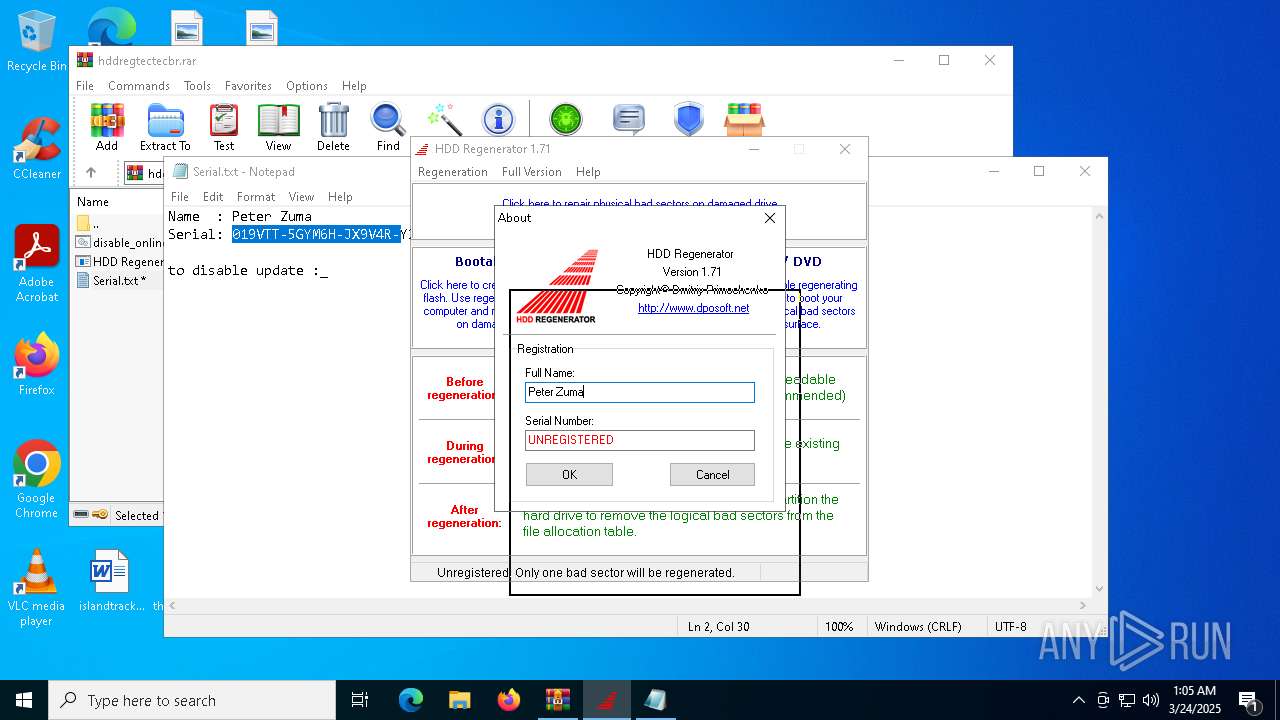Open the Favorites menu in WinRAR
Image resolution: width=1280 pixels, height=720 pixels.
point(248,86)
